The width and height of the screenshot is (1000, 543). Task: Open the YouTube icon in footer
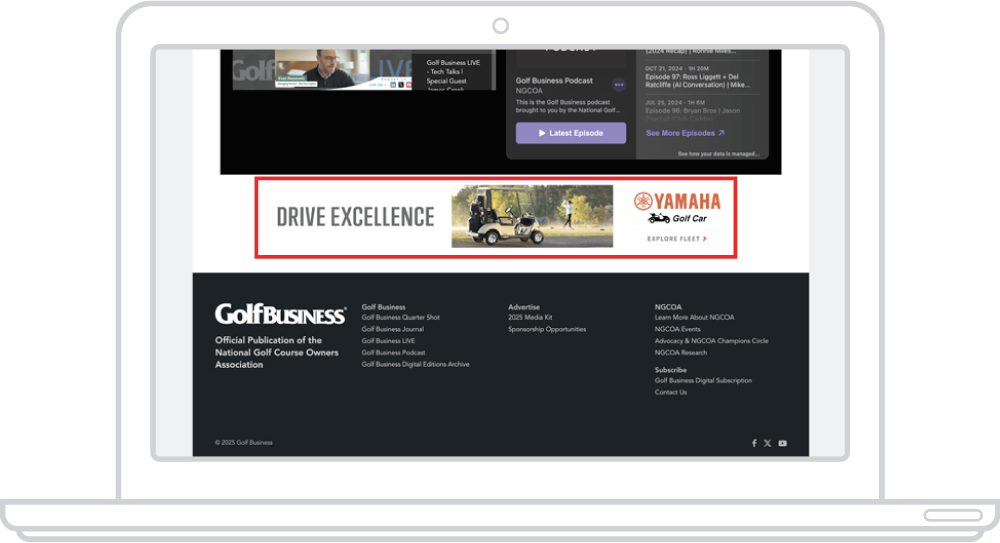pyautogui.click(x=783, y=443)
